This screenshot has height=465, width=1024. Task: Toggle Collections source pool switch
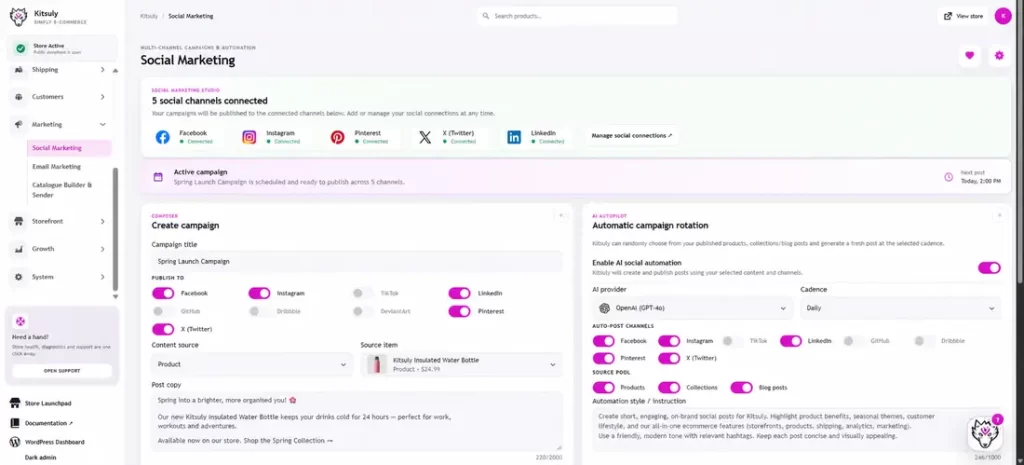point(669,387)
